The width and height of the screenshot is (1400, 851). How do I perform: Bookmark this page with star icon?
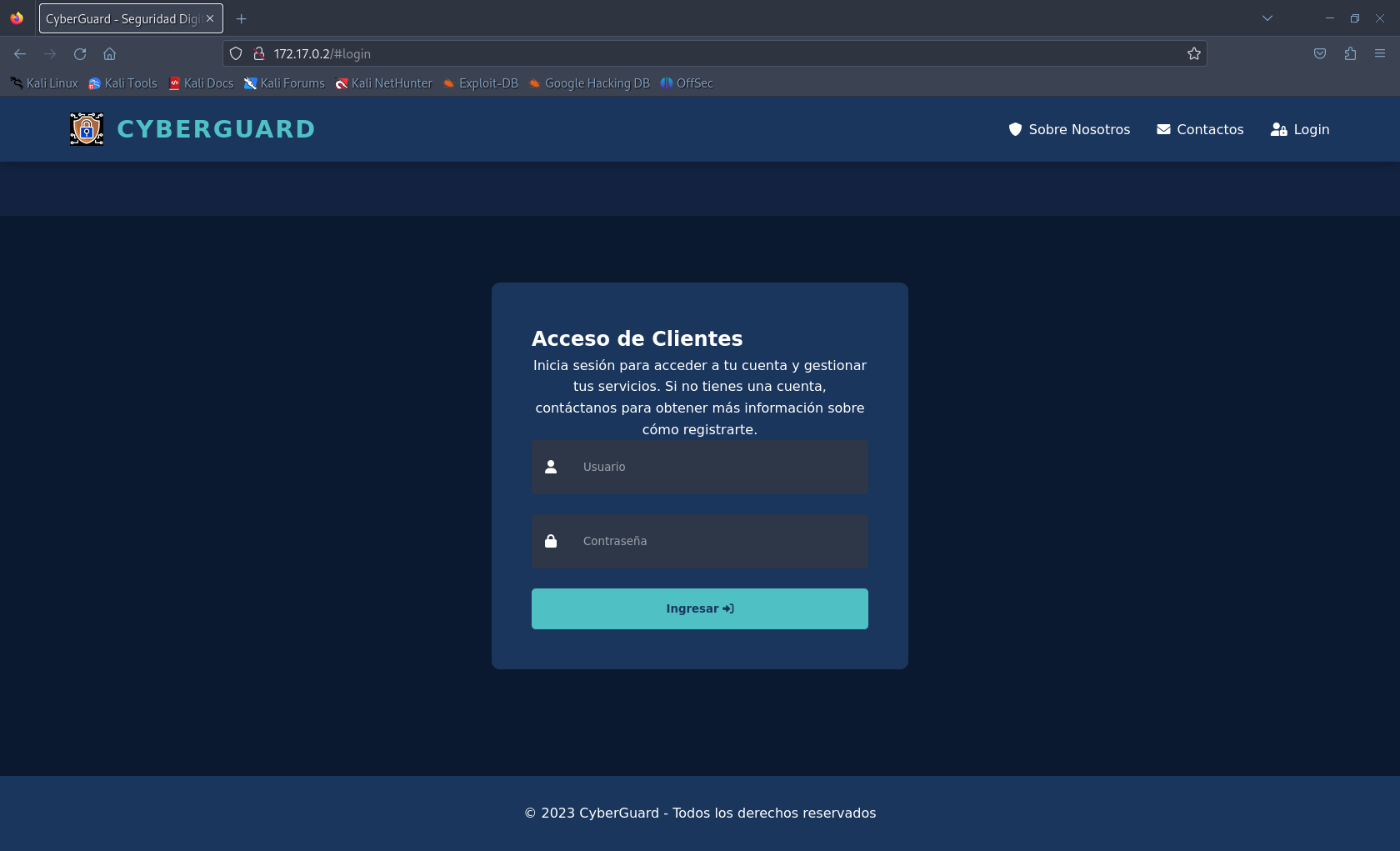(x=1194, y=53)
